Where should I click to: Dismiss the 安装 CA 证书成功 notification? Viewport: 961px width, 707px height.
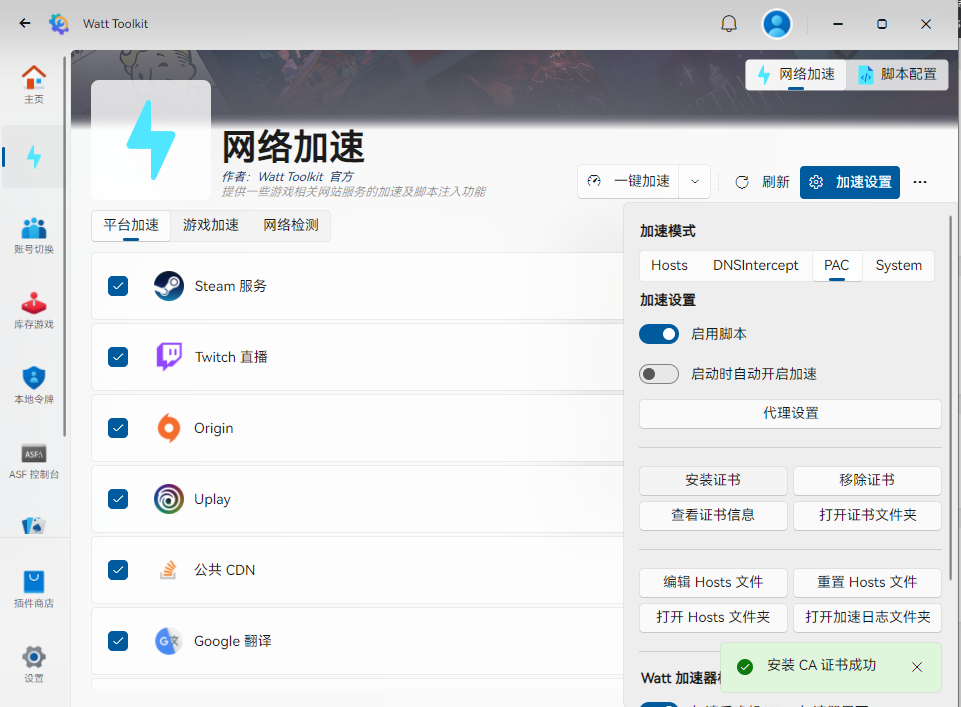[917, 667]
